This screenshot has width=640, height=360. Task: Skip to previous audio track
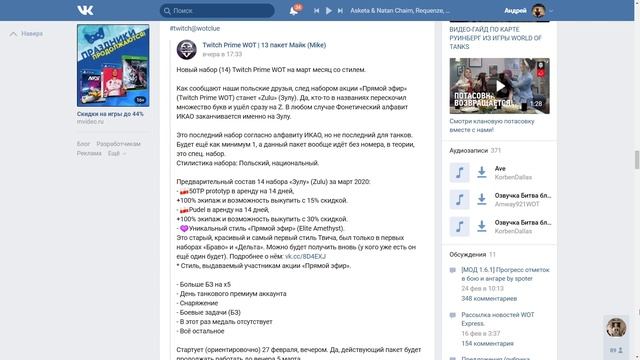[x=316, y=11]
